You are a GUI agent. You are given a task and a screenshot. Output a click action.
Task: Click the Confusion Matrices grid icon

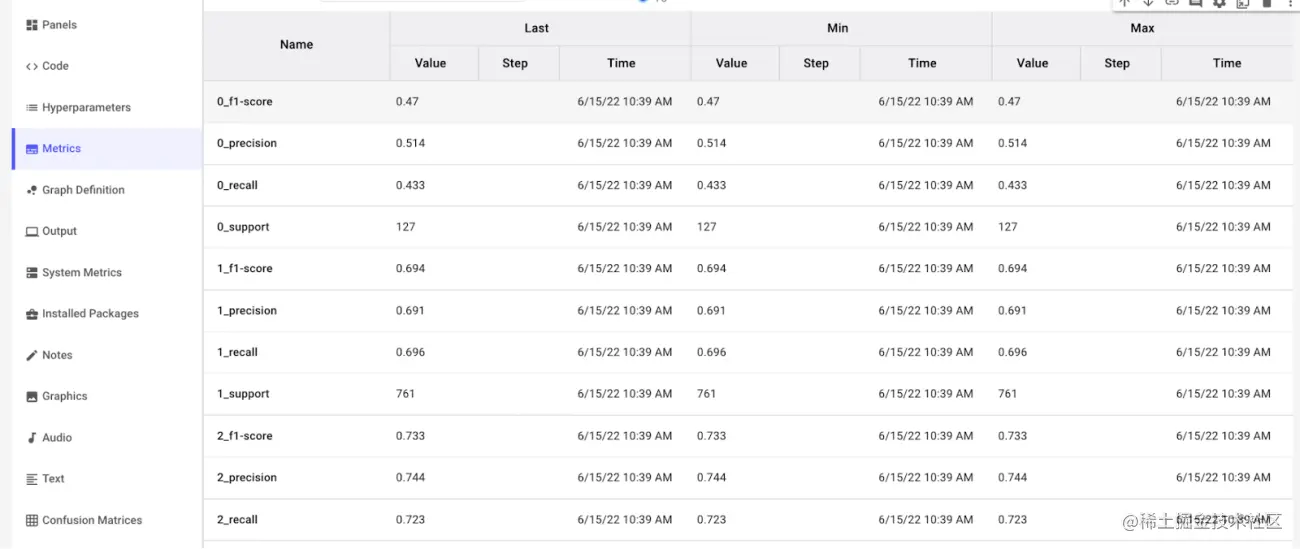click(x=32, y=520)
